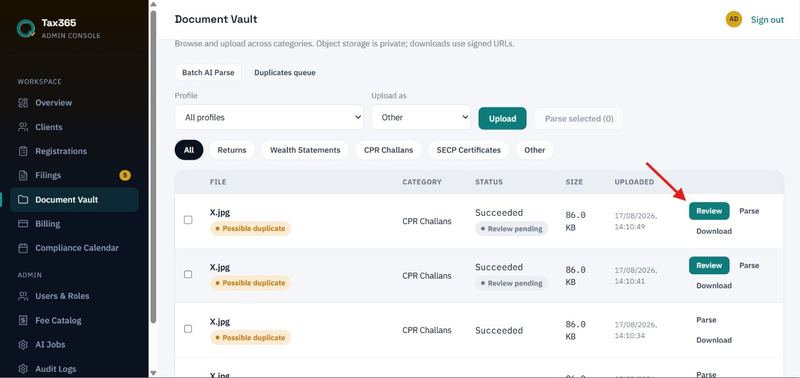Go to Overview in sidebar
This screenshot has width=800, height=378.
pyautogui.click(x=74, y=103)
